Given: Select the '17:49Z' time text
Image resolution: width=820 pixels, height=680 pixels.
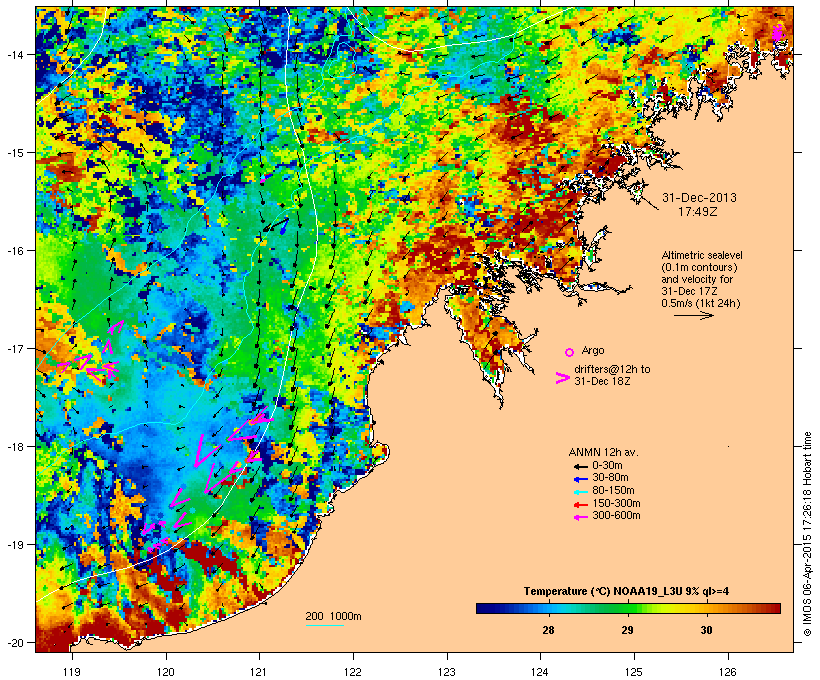Looking at the screenshot, I should point(698,212).
